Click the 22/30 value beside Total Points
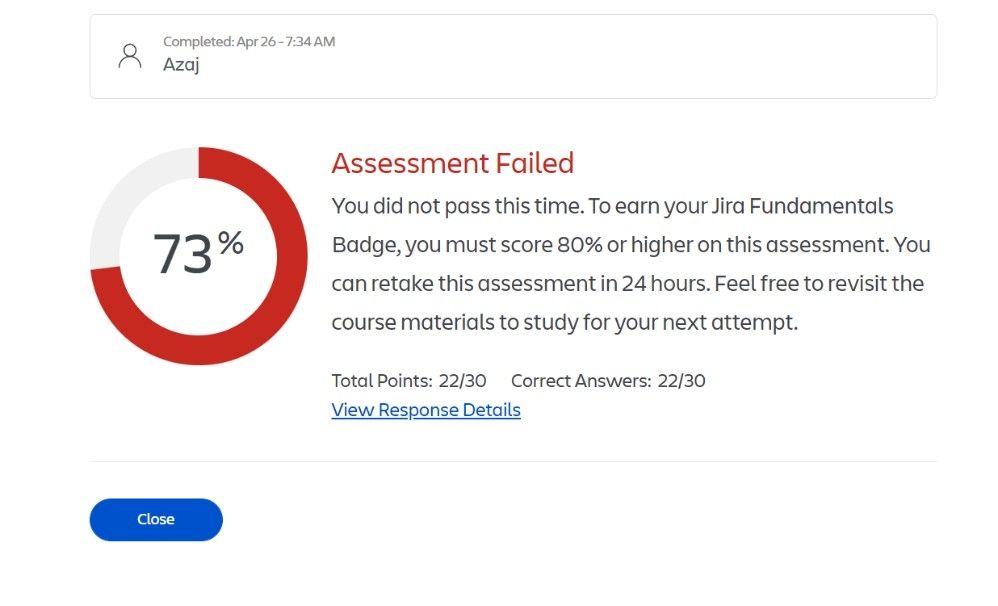Screen dimensions: 998x606 click(x=462, y=381)
